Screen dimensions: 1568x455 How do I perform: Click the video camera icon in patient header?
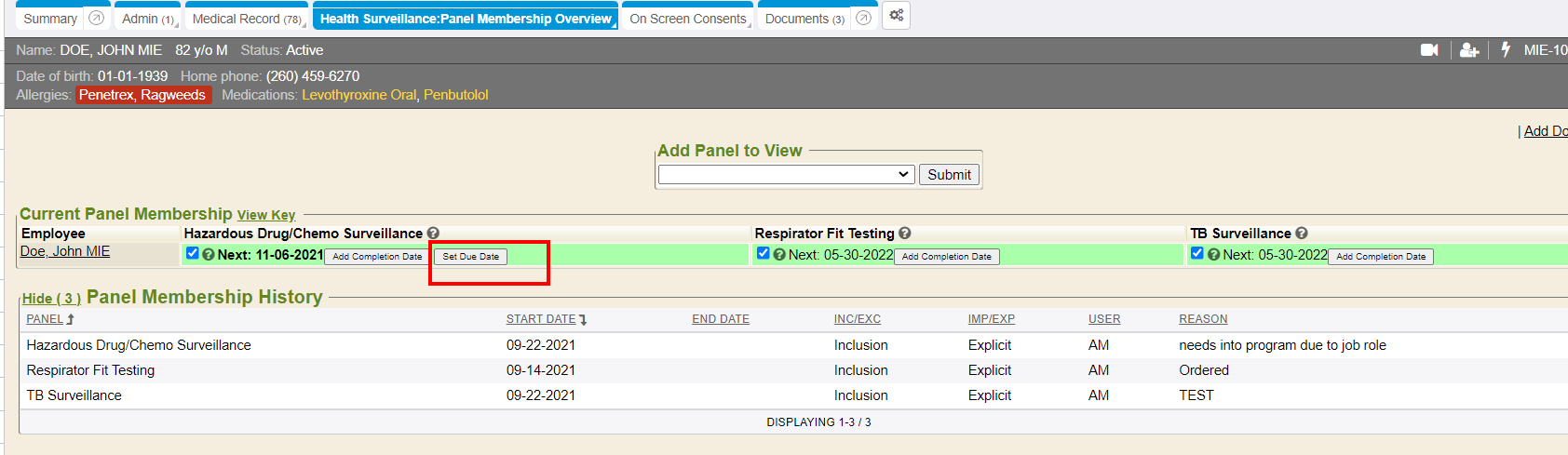tap(1429, 50)
